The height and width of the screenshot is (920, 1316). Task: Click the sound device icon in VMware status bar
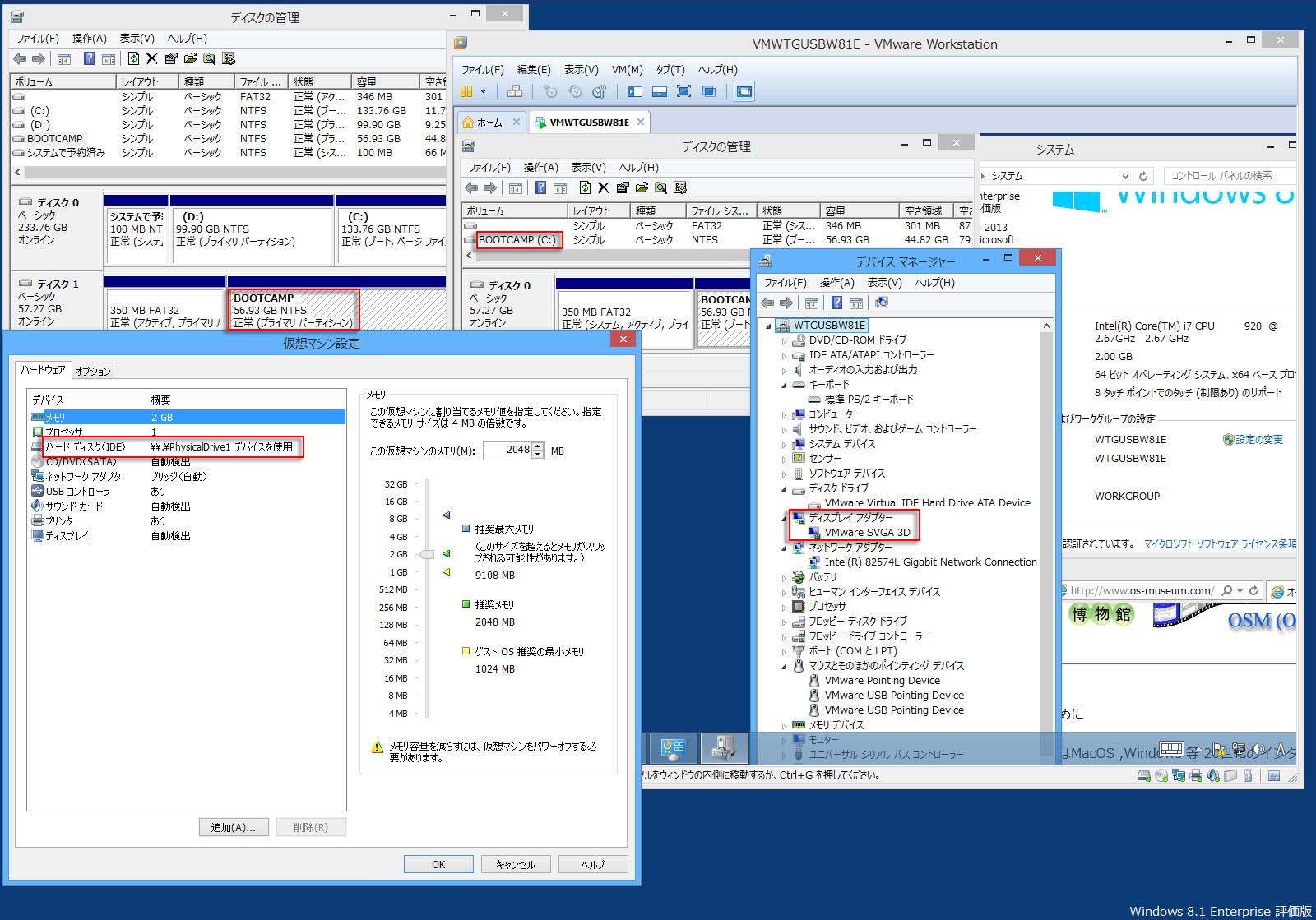pyautogui.click(x=1213, y=775)
